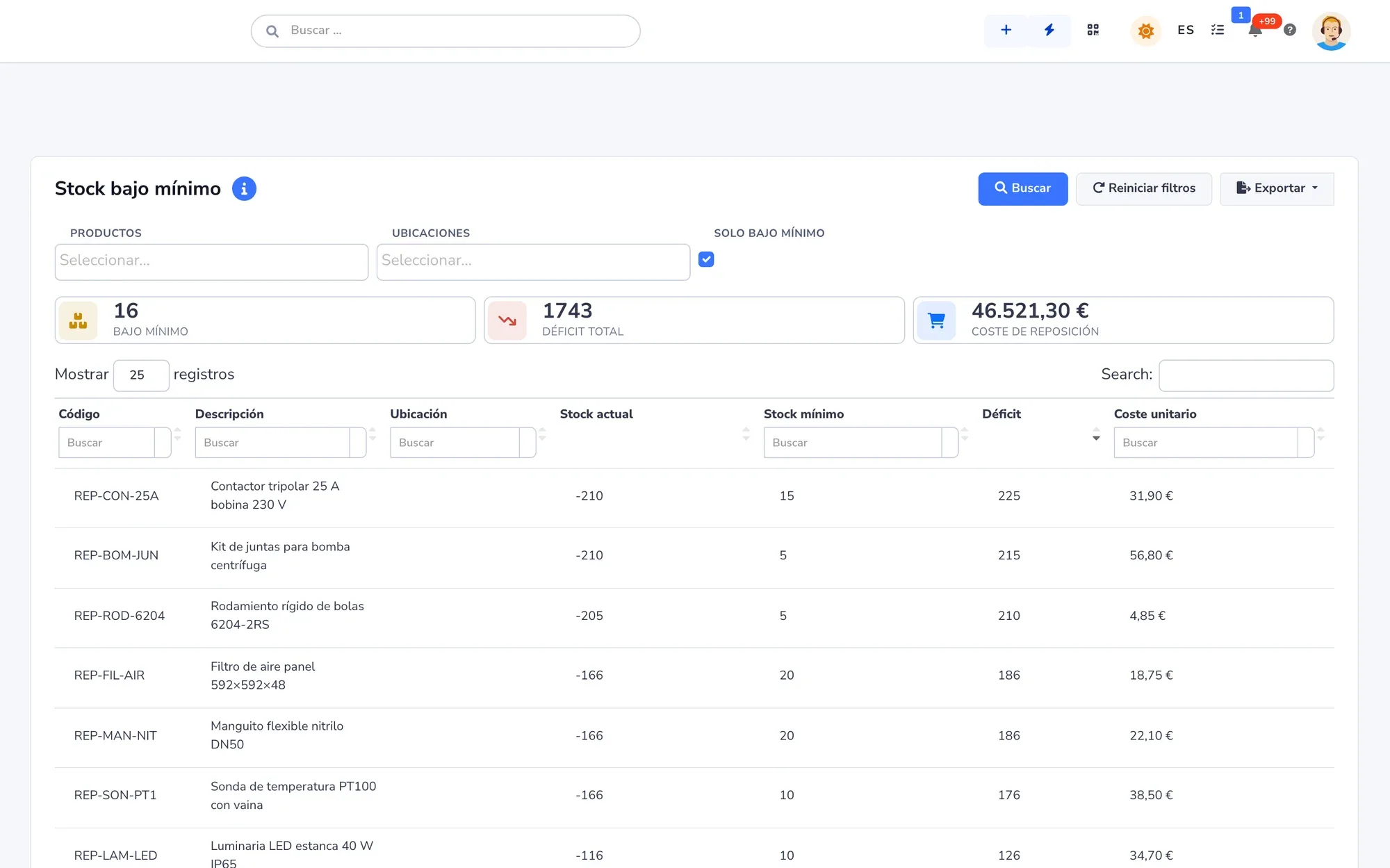
Task: Click the plus add-new icon in top bar
Action: [1006, 30]
